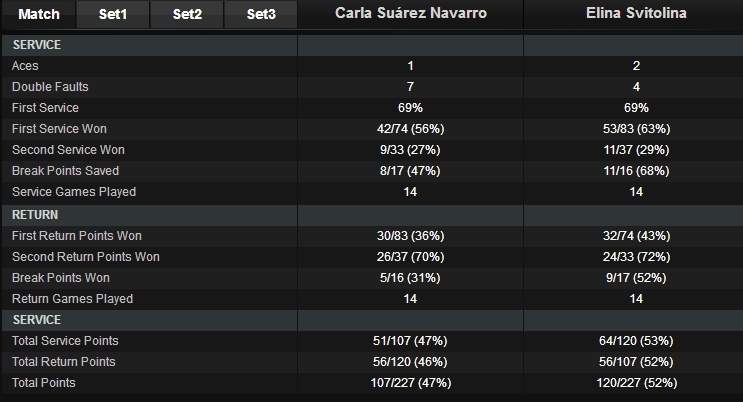Click Svitolina's 120/227 total points value
The height and width of the screenshot is (402, 743).
pyautogui.click(x=635, y=383)
